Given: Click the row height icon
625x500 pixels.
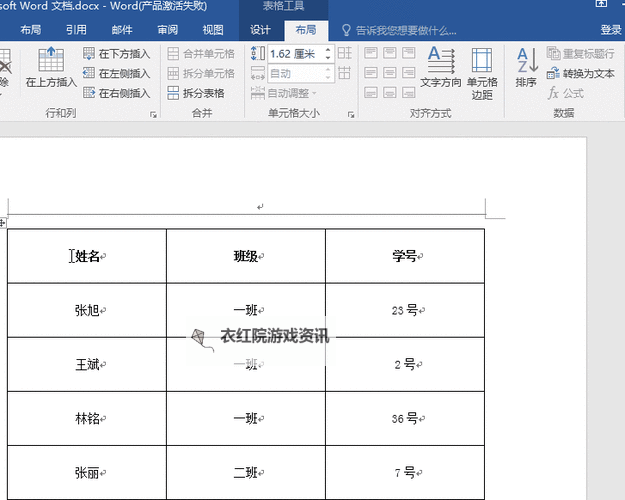Looking at the screenshot, I should tap(258, 53).
